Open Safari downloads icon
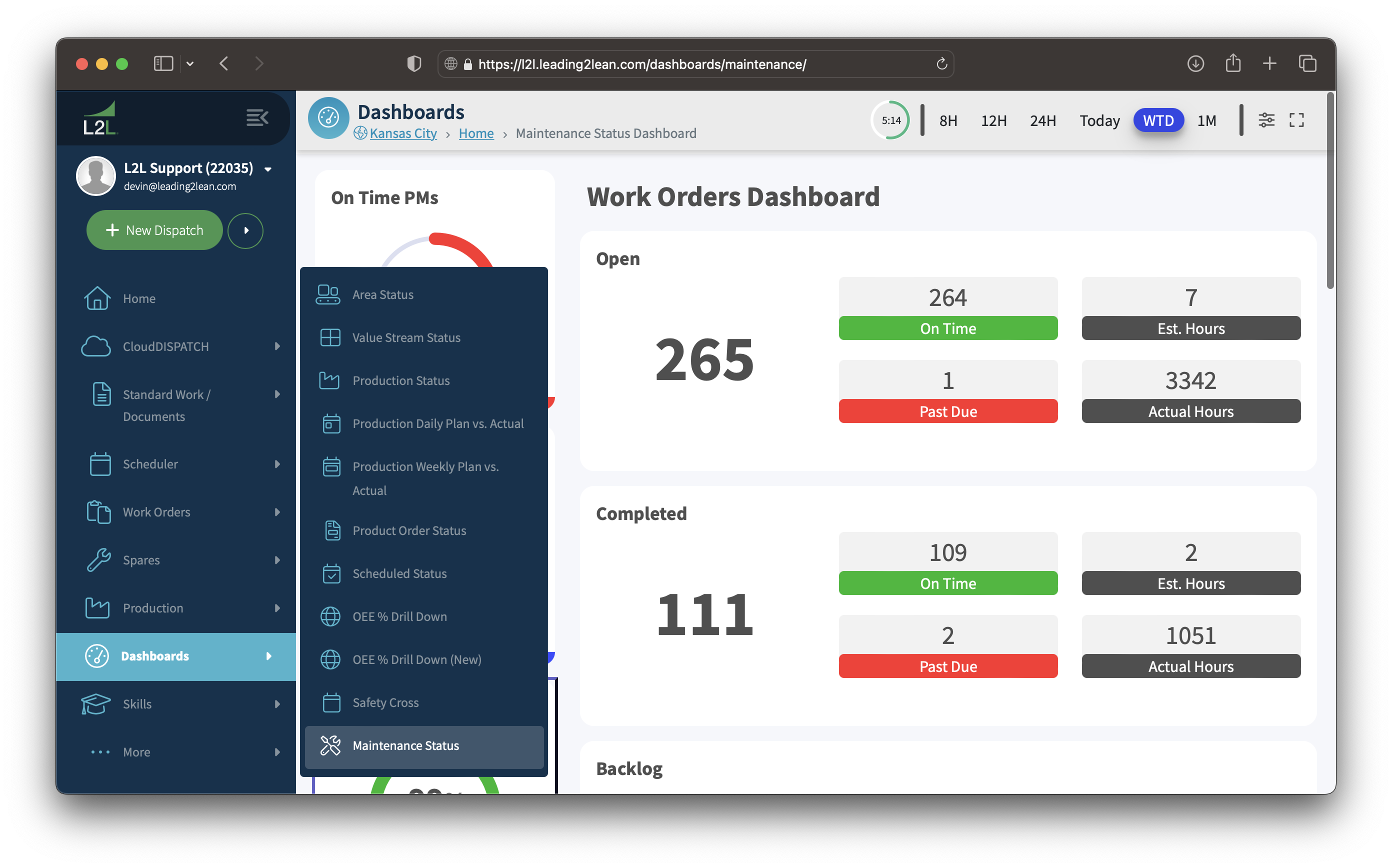 [1195, 63]
